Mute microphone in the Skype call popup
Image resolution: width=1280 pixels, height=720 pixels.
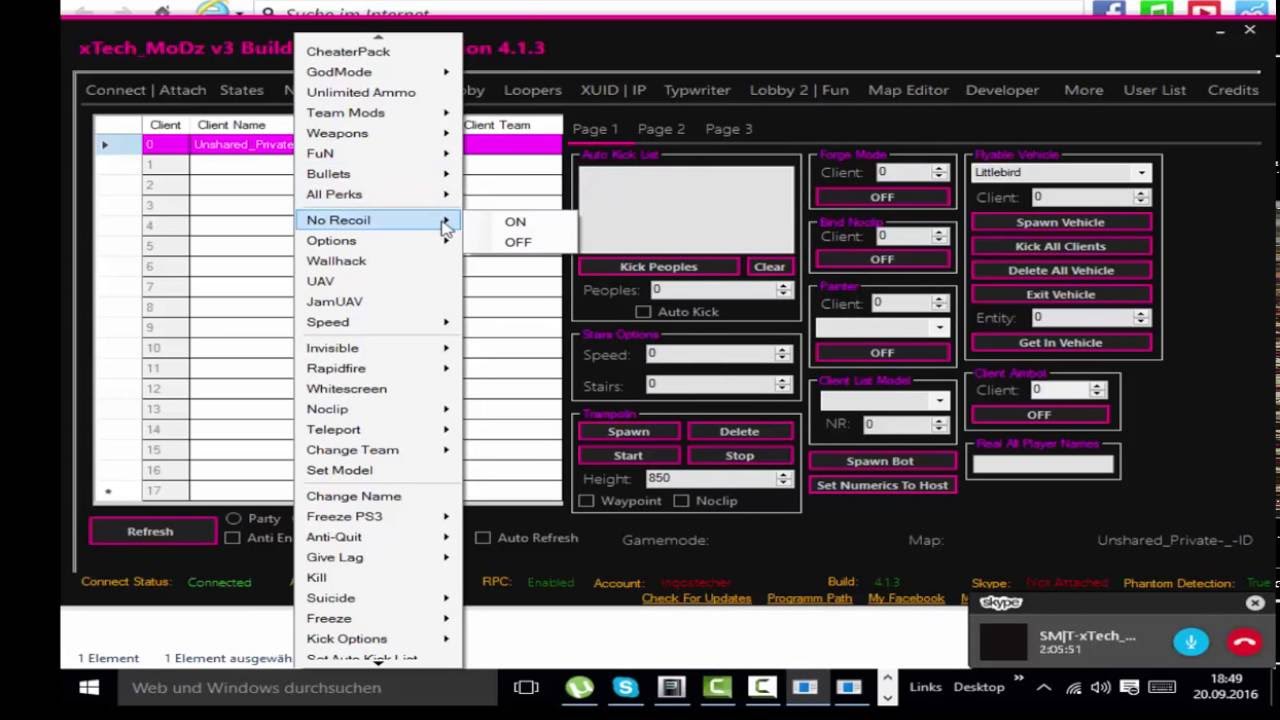1190,642
